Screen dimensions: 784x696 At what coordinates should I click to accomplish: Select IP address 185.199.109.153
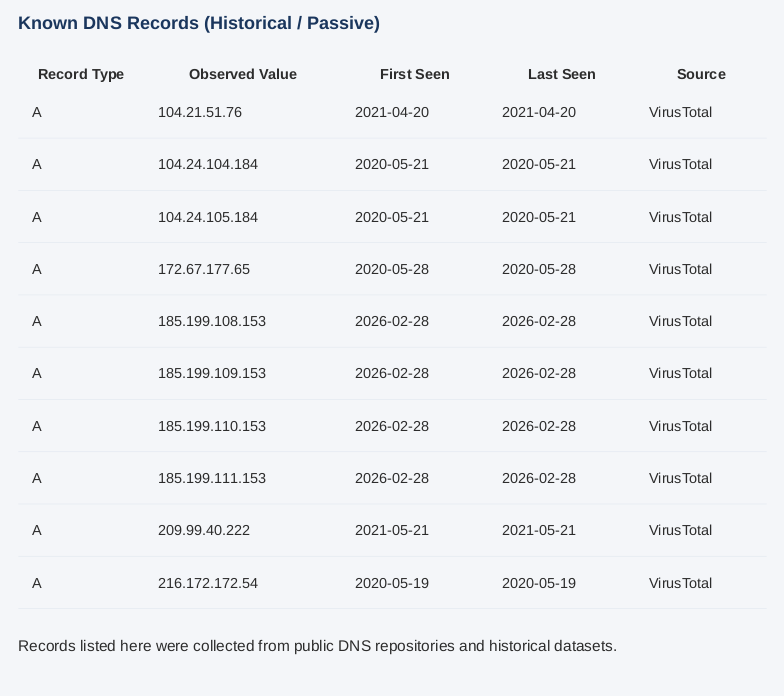click(212, 373)
